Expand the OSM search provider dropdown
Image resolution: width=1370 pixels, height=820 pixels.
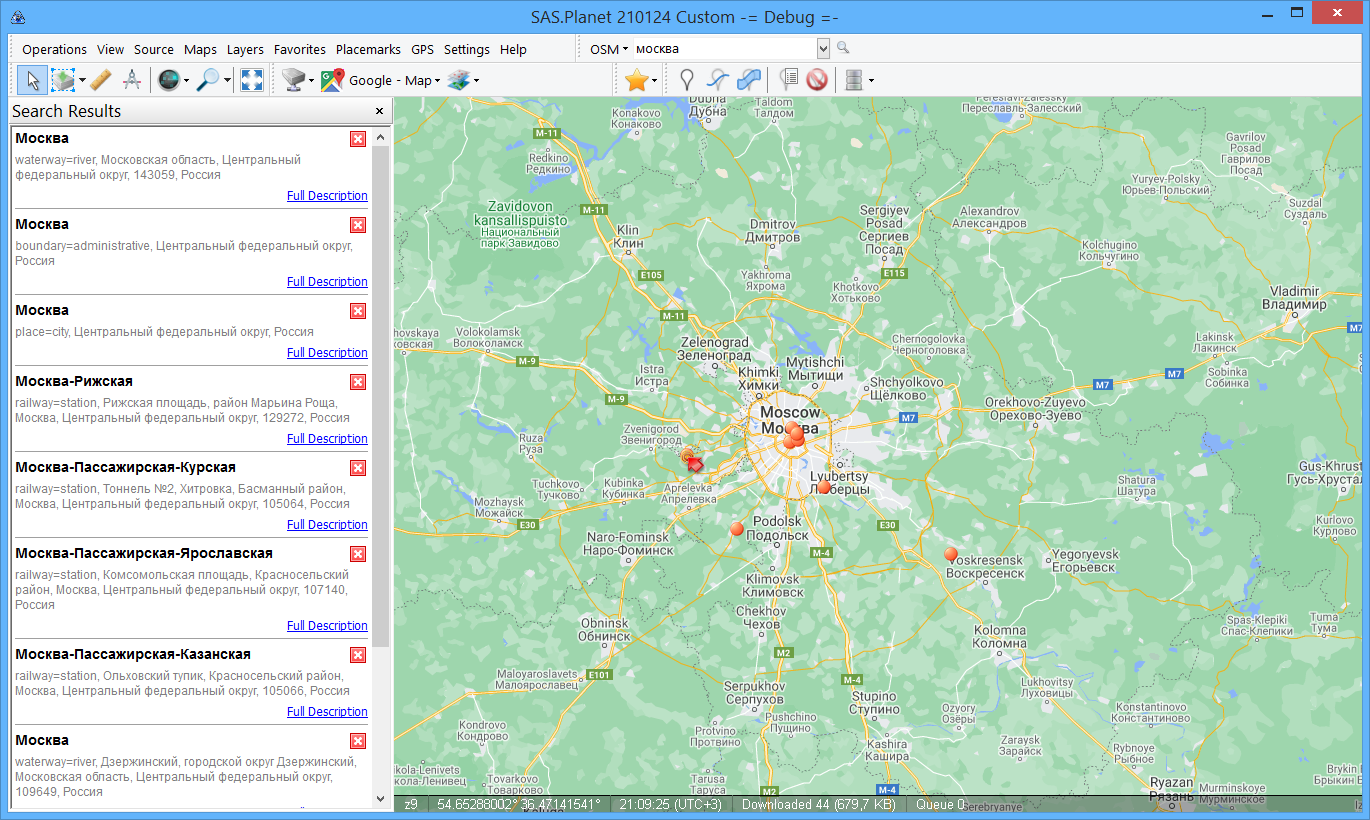[x=609, y=49]
